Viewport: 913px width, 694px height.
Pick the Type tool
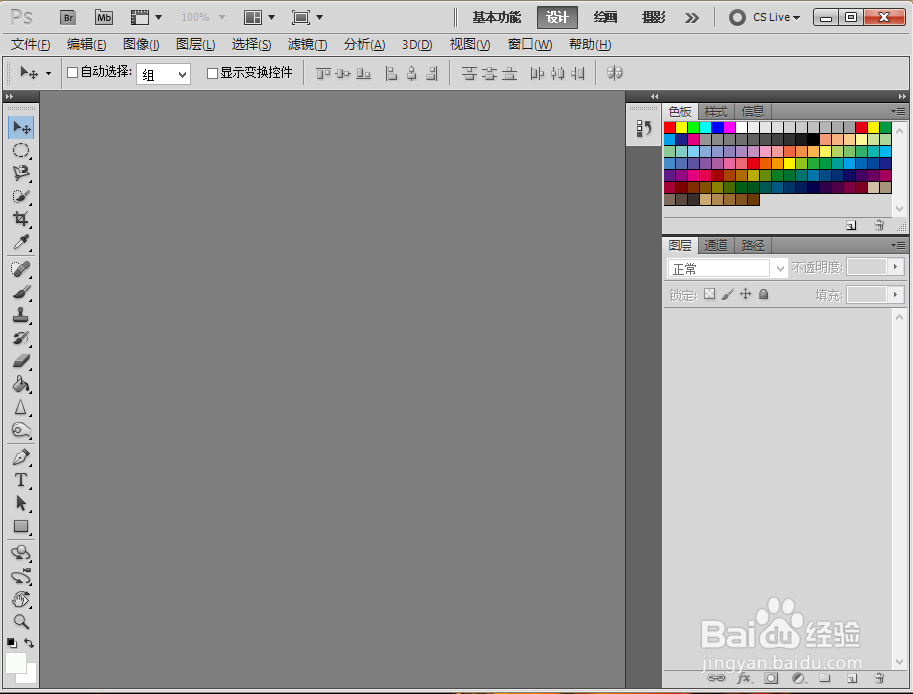coord(21,480)
